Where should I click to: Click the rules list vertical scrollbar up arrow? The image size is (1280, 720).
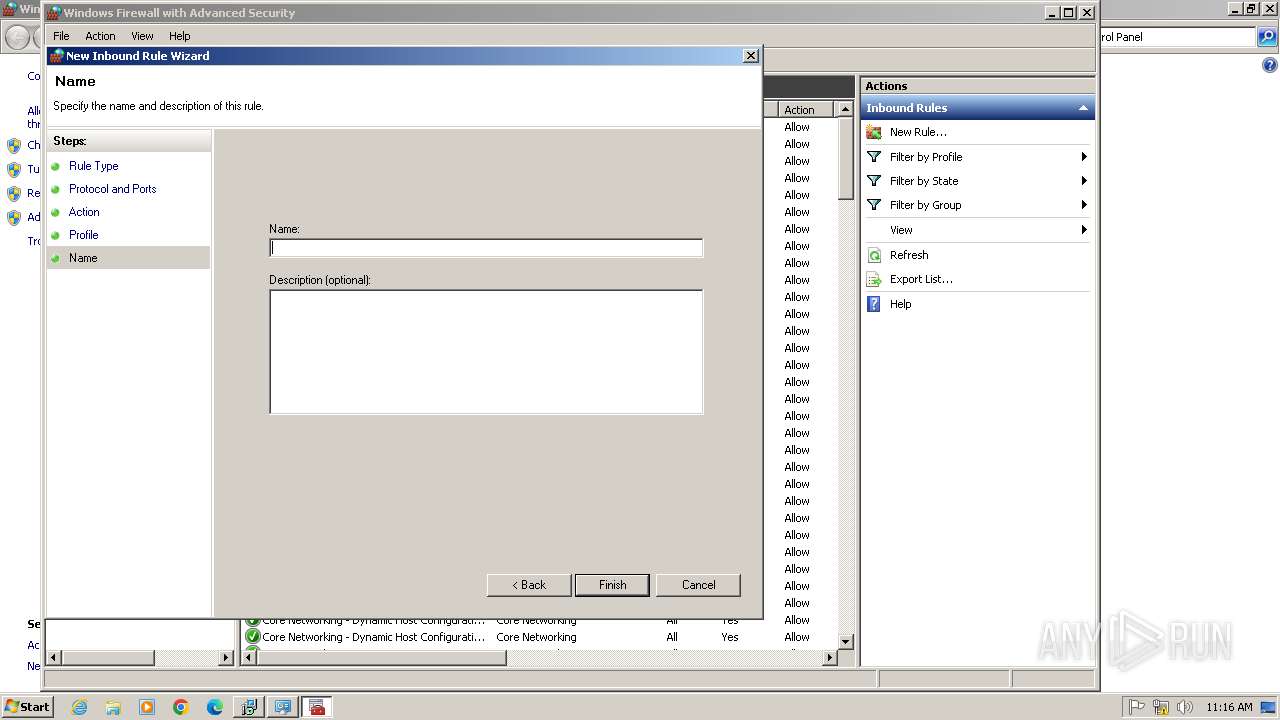845,109
